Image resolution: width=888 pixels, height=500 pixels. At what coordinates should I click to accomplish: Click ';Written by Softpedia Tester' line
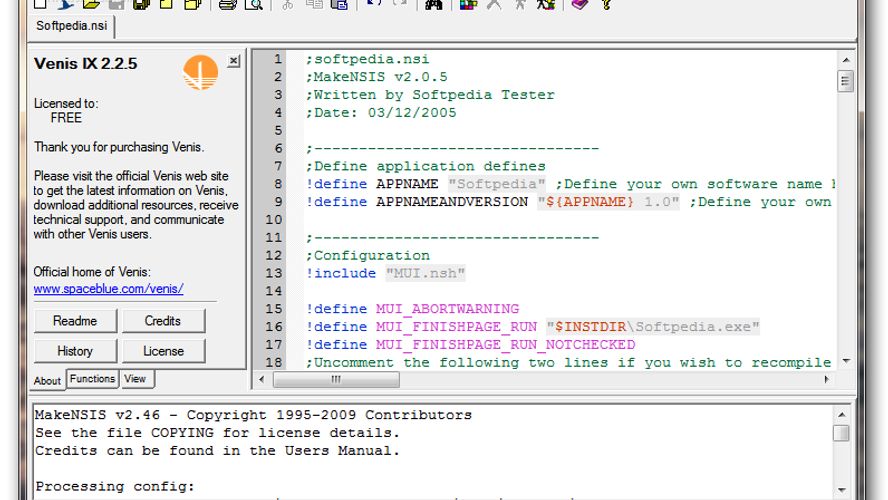pyautogui.click(x=430, y=95)
